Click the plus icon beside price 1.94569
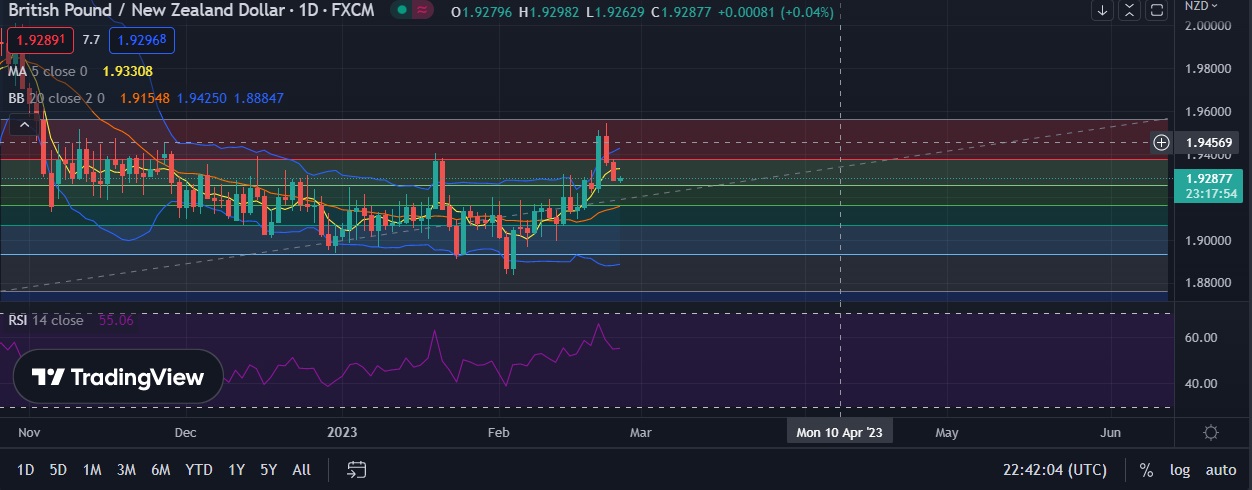 tap(1161, 143)
